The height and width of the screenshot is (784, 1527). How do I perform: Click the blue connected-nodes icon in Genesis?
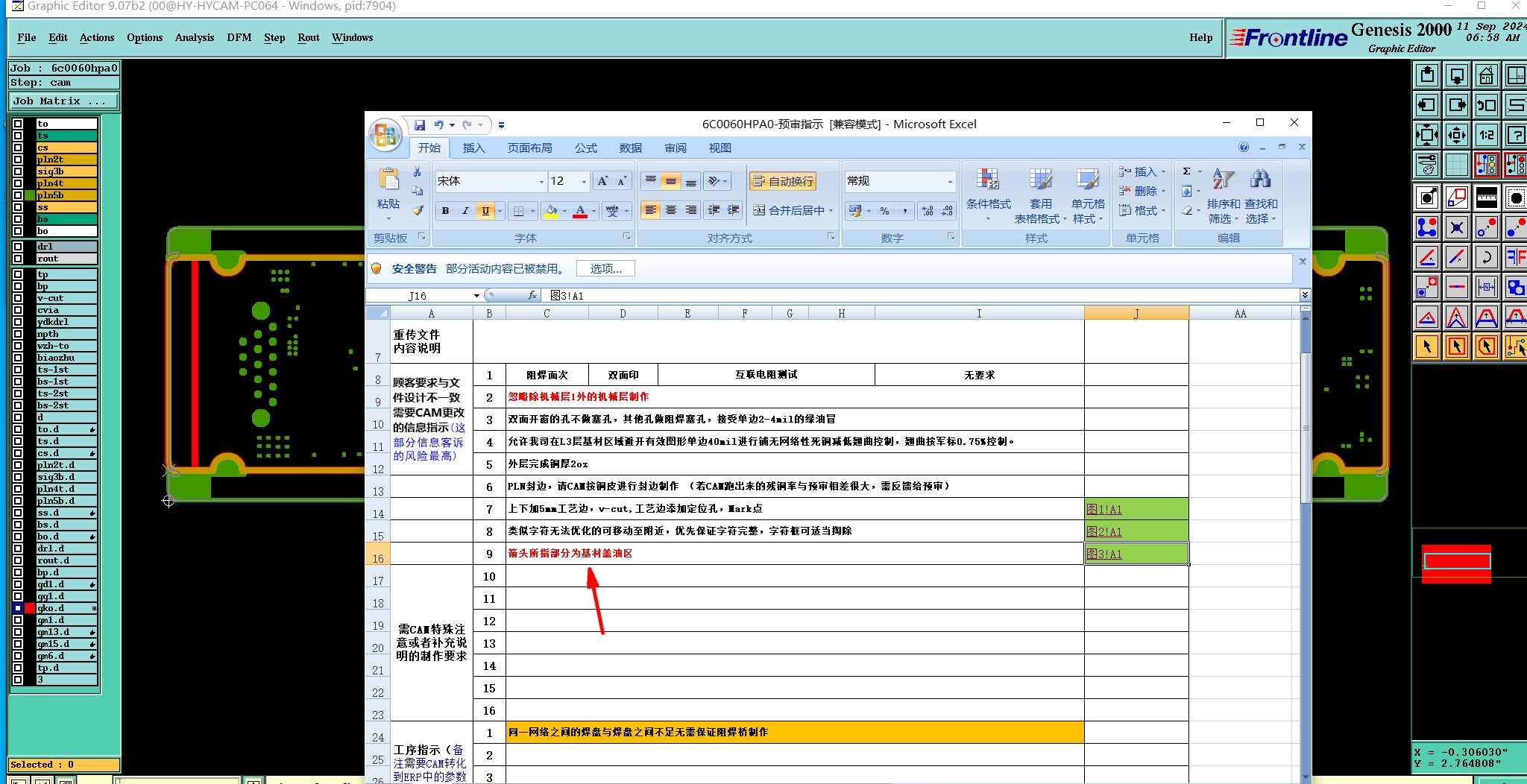[x=1426, y=227]
